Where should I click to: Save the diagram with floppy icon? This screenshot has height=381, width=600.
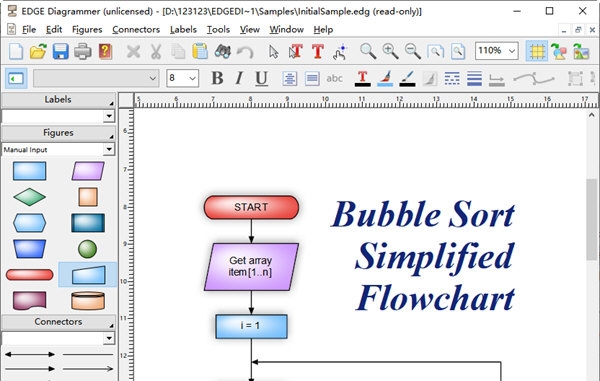[x=60, y=51]
